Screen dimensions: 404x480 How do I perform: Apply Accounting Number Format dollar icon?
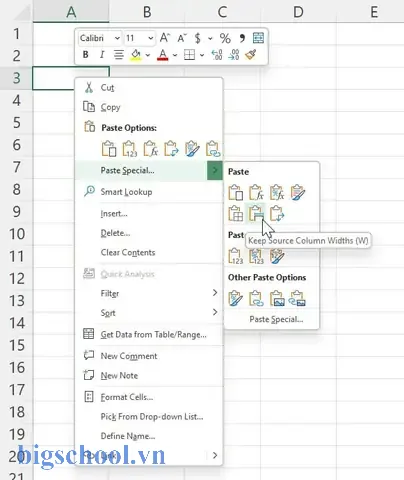coord(198,38)
